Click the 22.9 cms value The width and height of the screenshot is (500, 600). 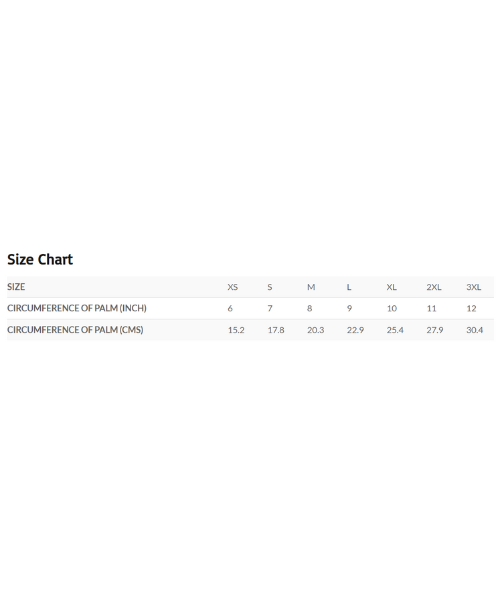coord(355,330)
